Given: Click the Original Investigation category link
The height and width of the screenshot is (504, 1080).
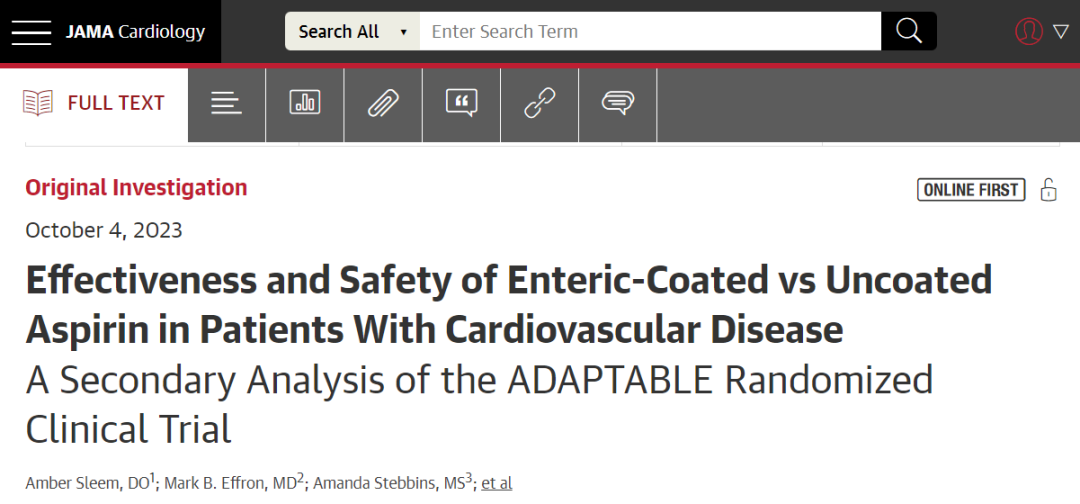Looking at the screenshot, I should (x=136, y=187).
